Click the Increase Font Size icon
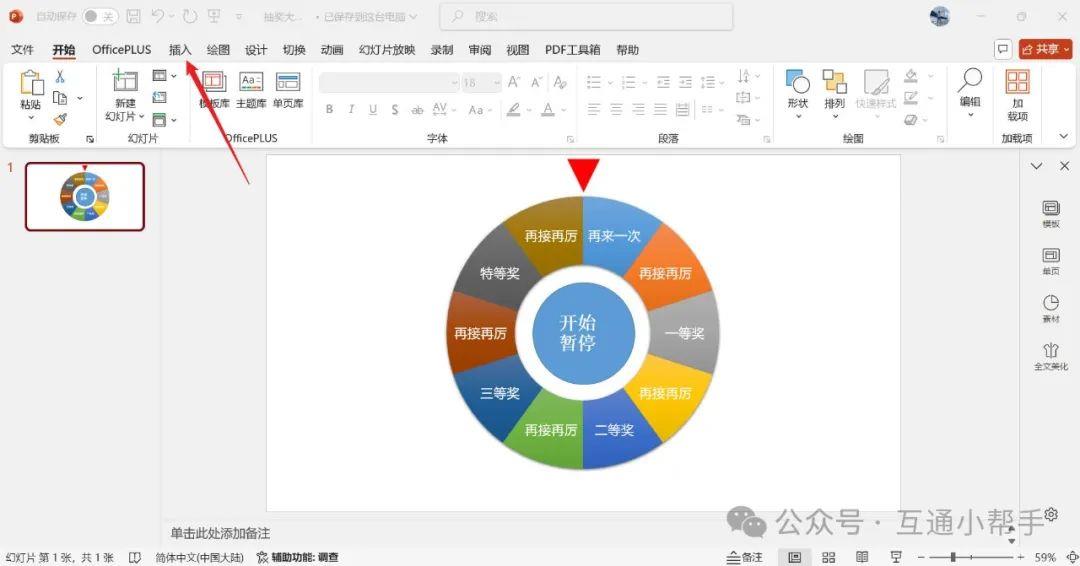 [514, 83]
